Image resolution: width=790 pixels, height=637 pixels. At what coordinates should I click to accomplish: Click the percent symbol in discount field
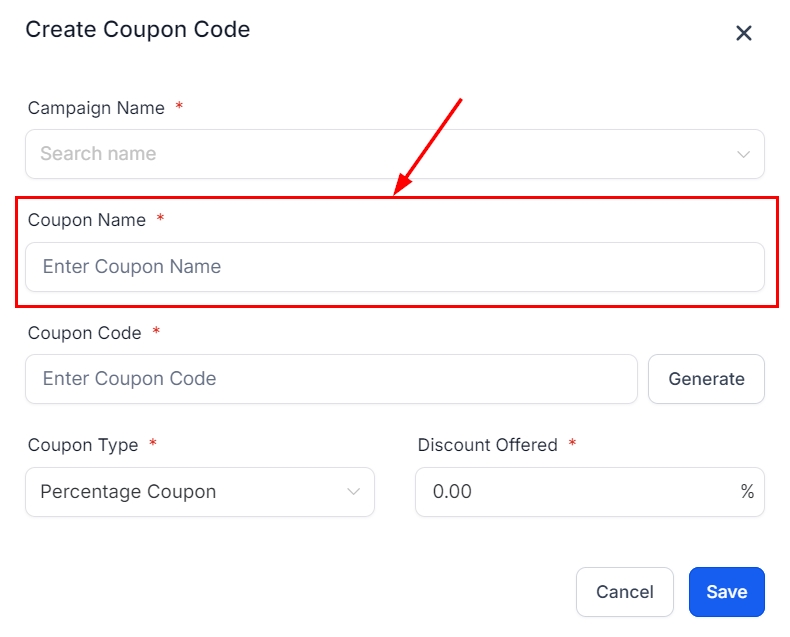click(x=747, y=492)
